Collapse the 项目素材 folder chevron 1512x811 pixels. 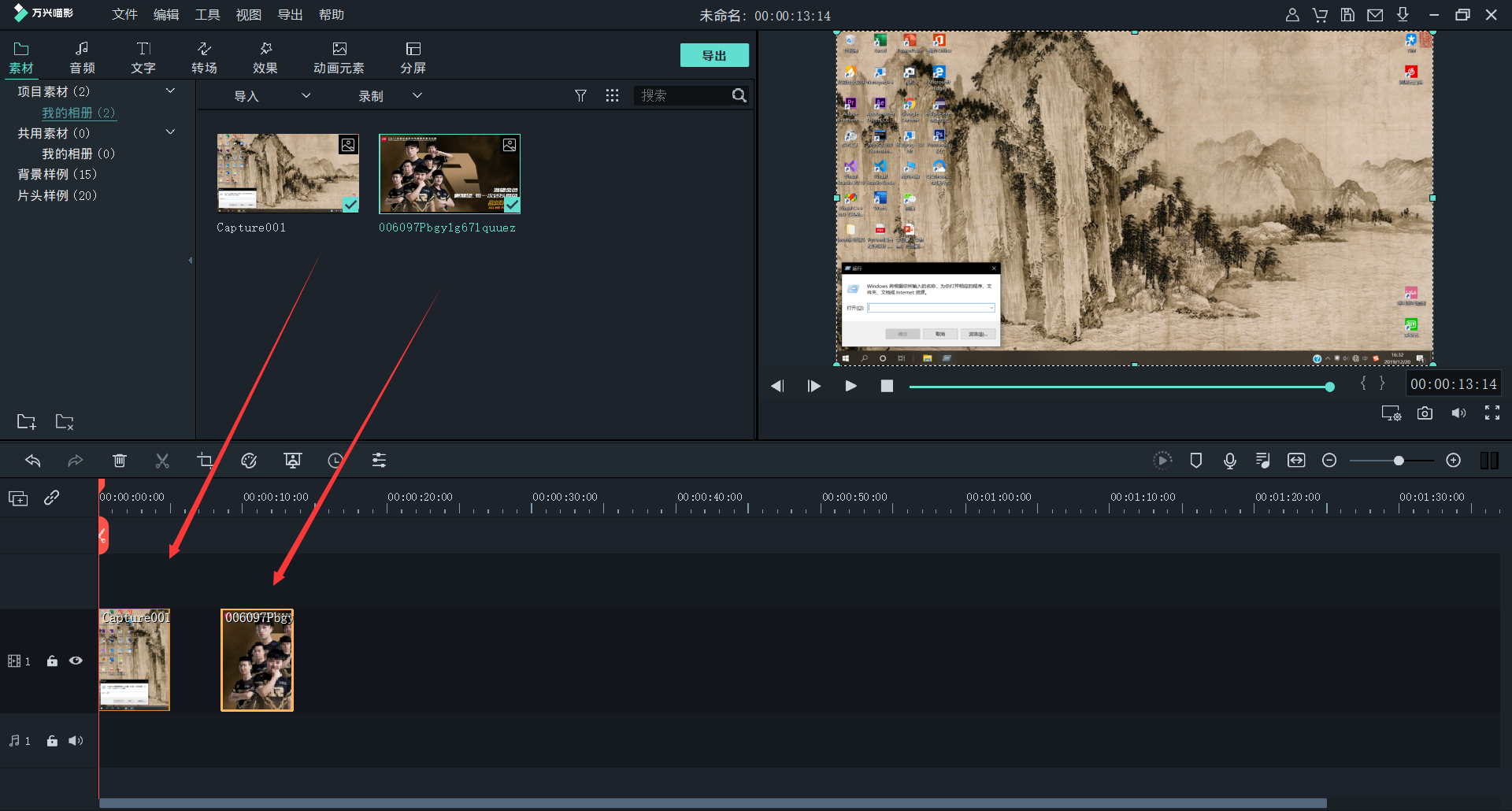(x=170, y=91)
